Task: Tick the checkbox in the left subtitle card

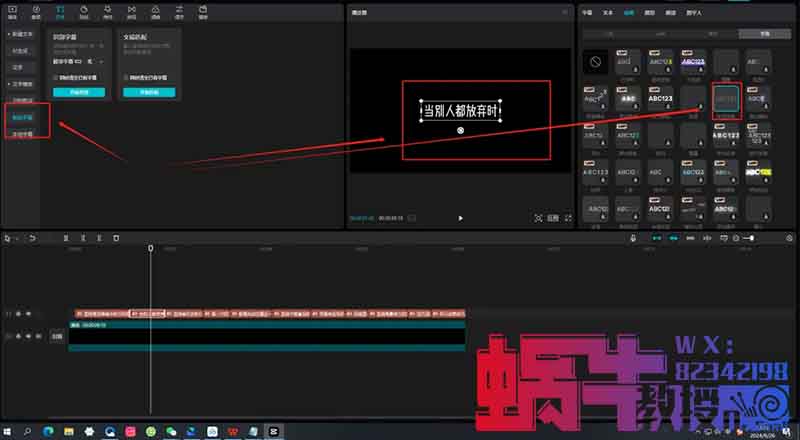Action: click(55, 76)
